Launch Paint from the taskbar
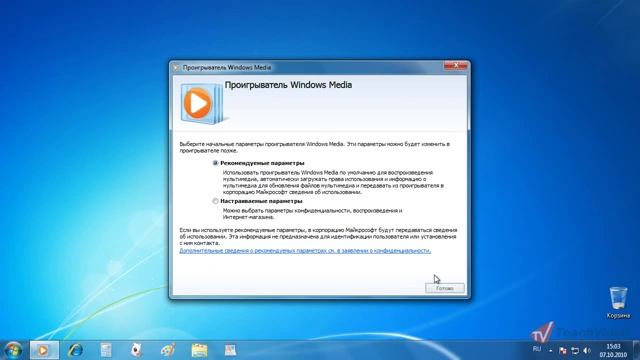Screen dimensions: 640x360 tap(168, 350)
